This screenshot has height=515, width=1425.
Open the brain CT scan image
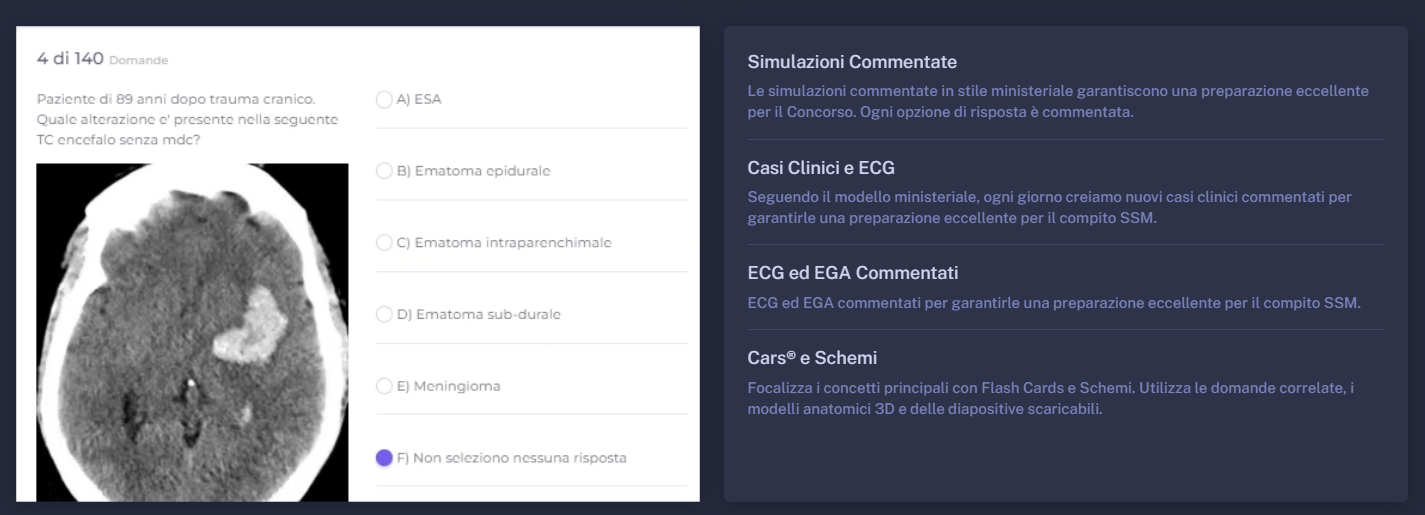192,332
